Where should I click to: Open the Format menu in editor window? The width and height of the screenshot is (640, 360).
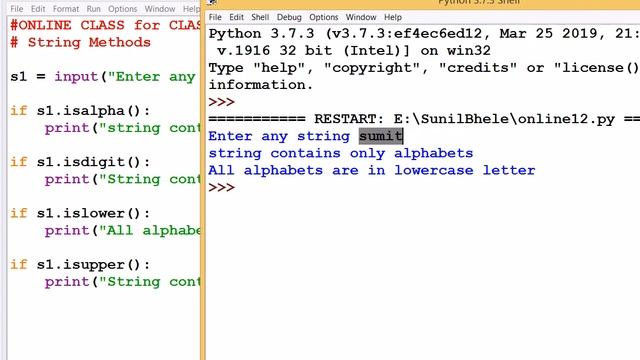tap(66, 9)
